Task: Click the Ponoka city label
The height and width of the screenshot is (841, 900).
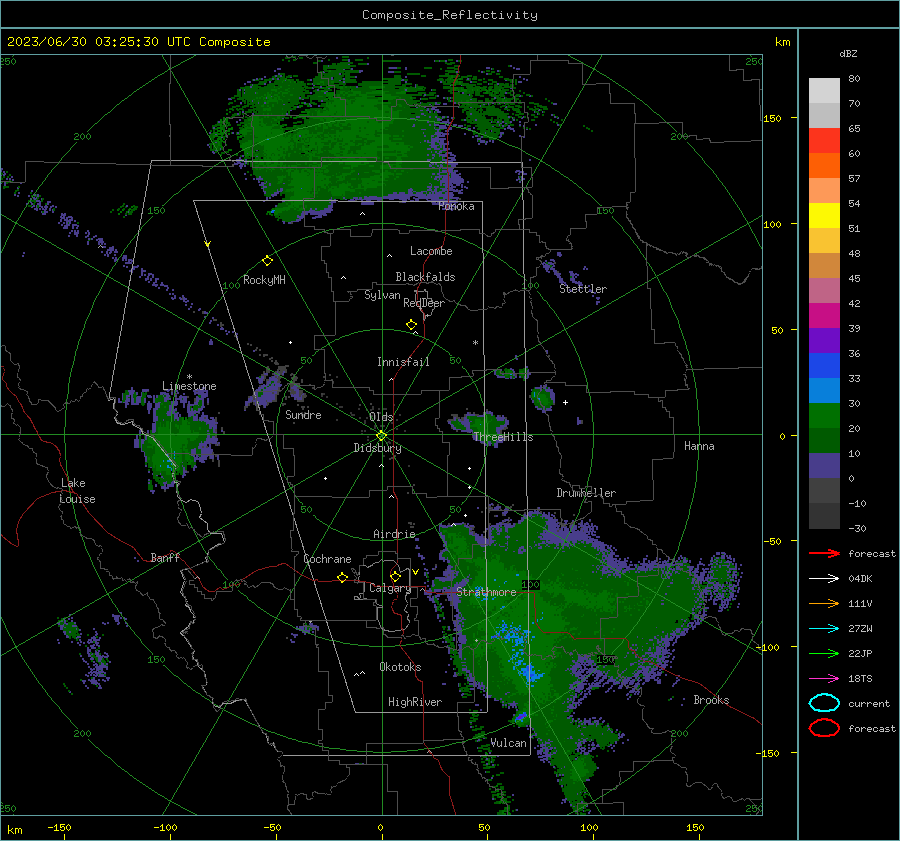Action: 456,206
